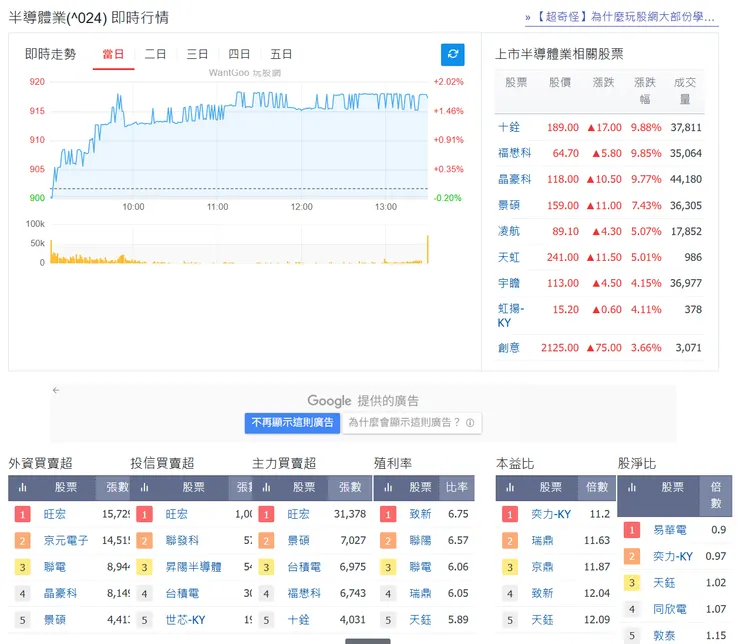
Task: Click 十銓 price value 189.00
Action: click(x=563, y=127)
